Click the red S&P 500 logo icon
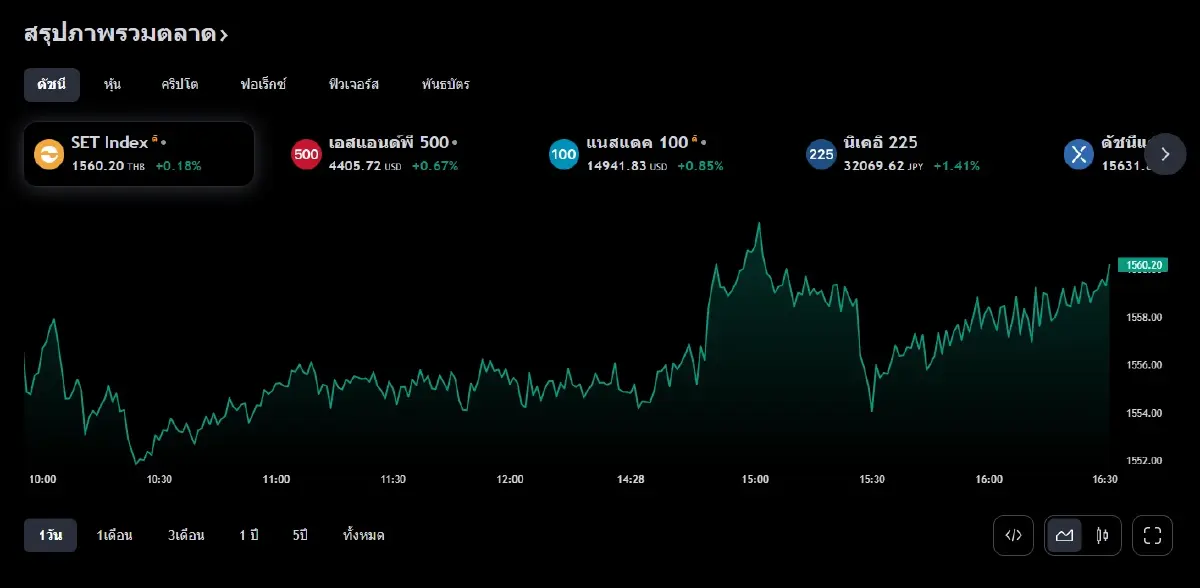This screenshot has width=1200, height=588. [x=306, y=154]
